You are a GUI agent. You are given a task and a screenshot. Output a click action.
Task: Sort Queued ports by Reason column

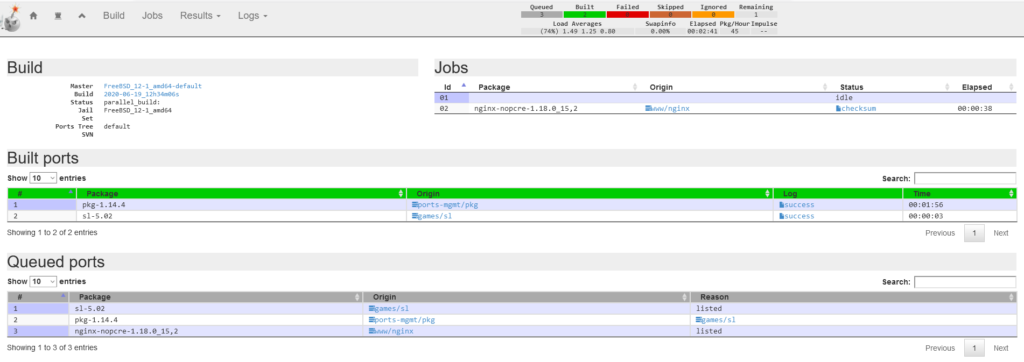click(854, 297)
